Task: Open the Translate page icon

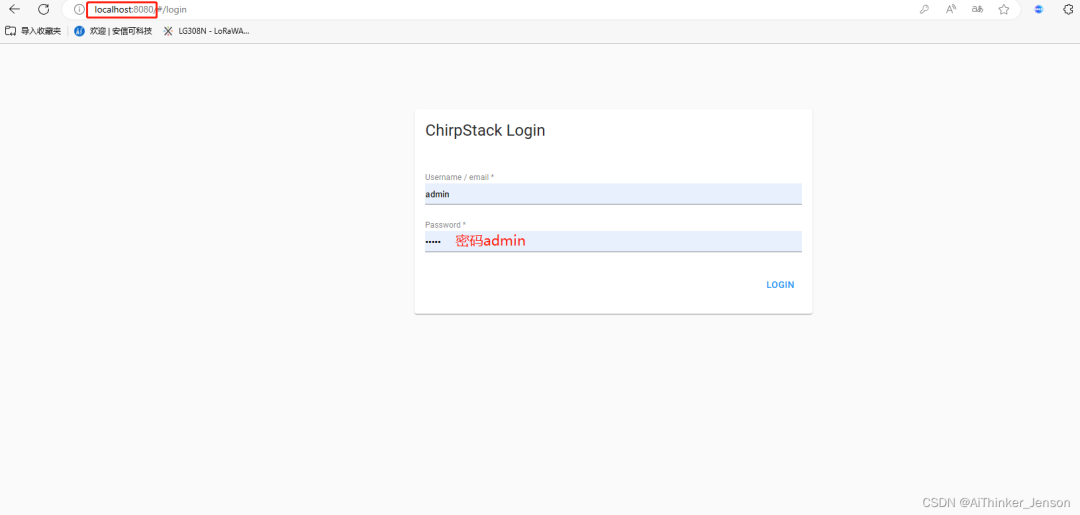Action: pyautogui.click(x=977, y=10)
